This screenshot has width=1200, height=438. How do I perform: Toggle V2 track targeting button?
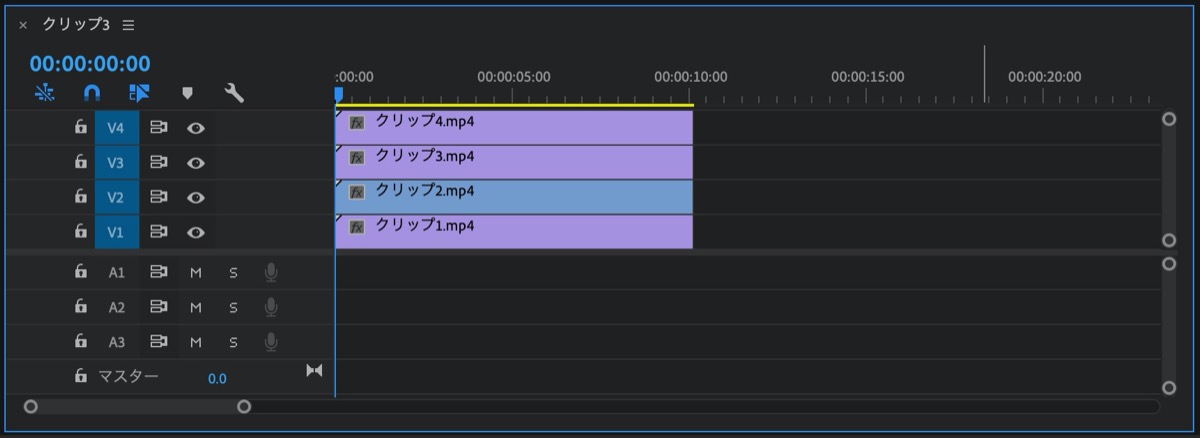click(x=116, y=197)
